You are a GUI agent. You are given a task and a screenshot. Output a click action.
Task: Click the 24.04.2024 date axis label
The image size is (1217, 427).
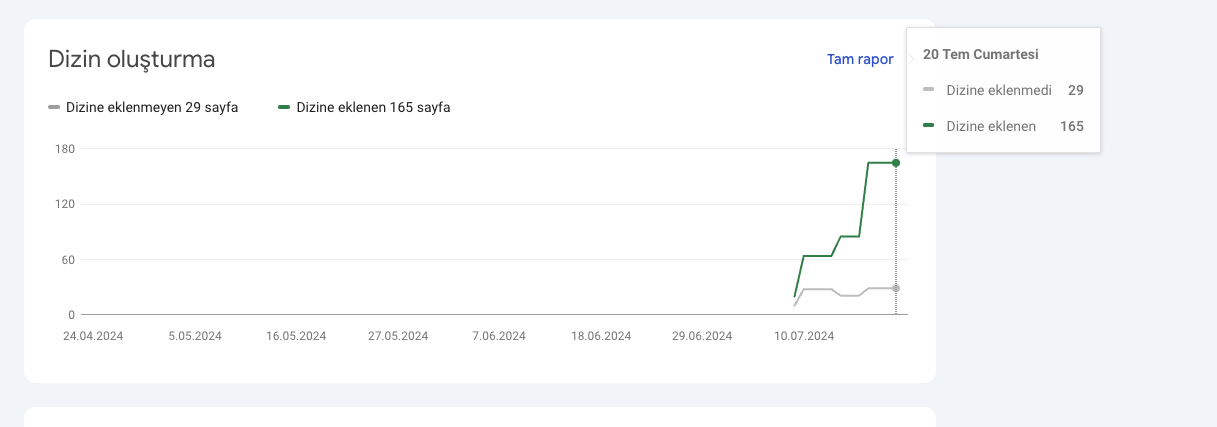93,336
